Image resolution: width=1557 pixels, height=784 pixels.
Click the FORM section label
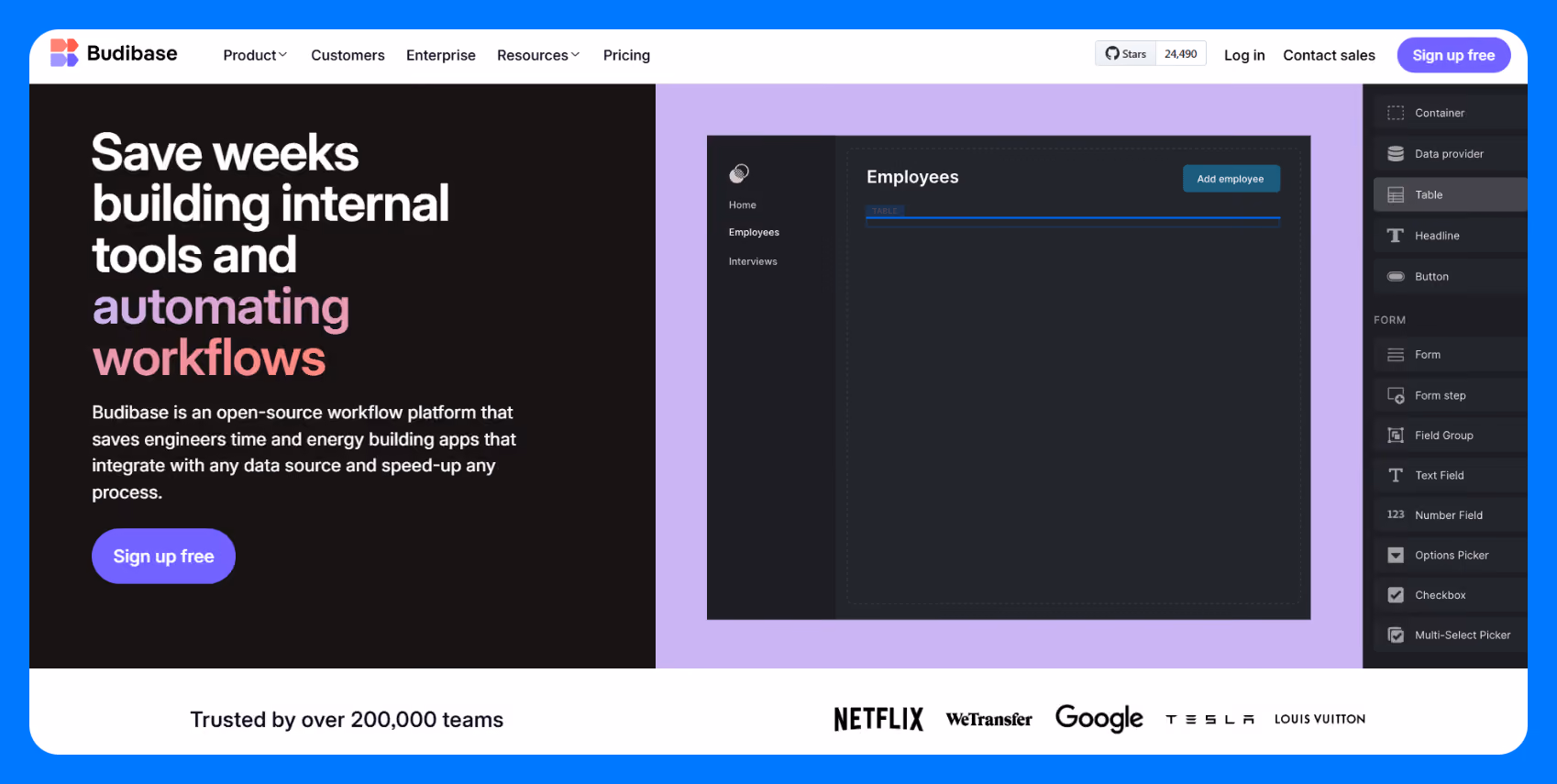pyautogui.click(x=1389, y=320)
